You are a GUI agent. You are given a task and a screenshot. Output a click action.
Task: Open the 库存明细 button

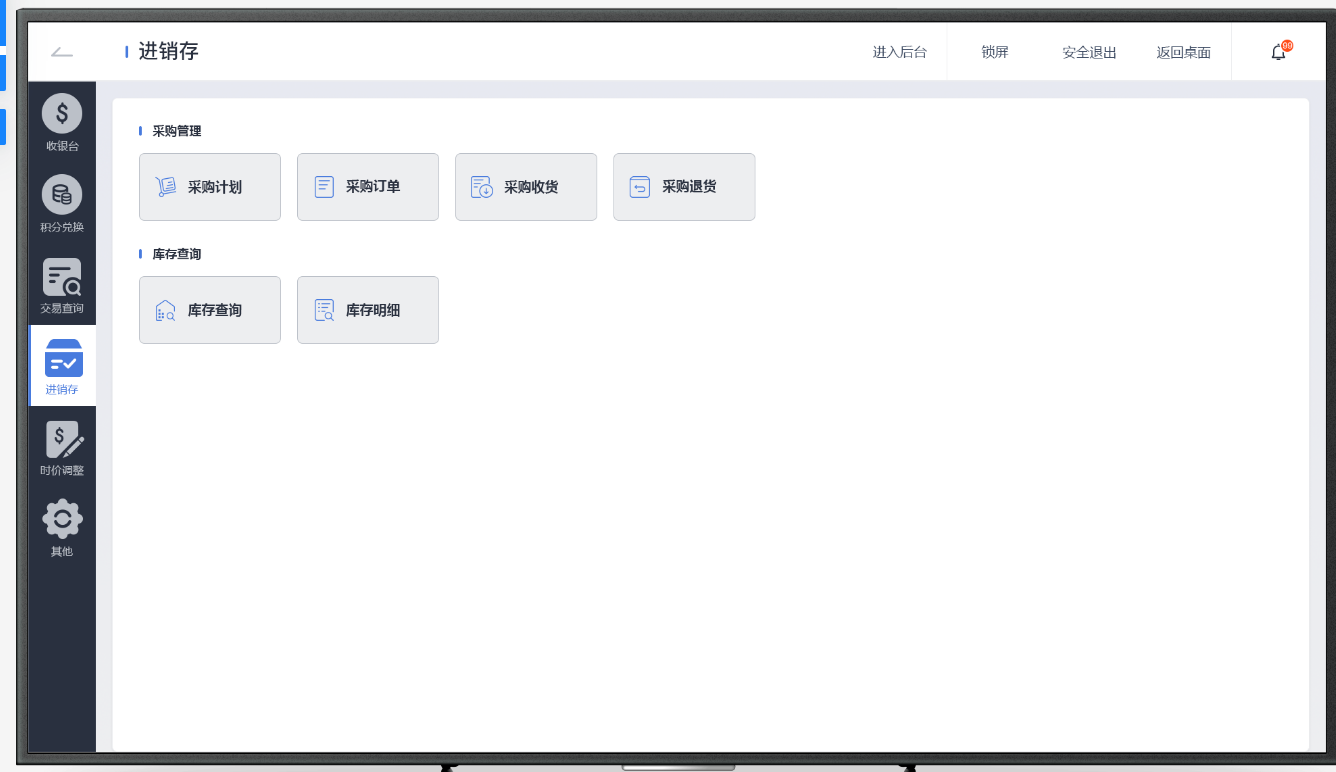tap(368, 310)
